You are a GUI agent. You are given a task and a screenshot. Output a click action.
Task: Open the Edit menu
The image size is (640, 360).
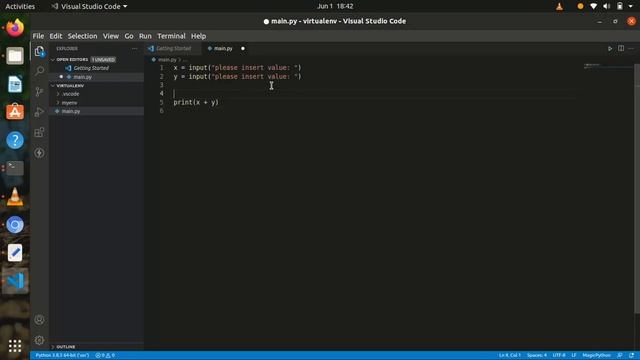click(56, 36)
